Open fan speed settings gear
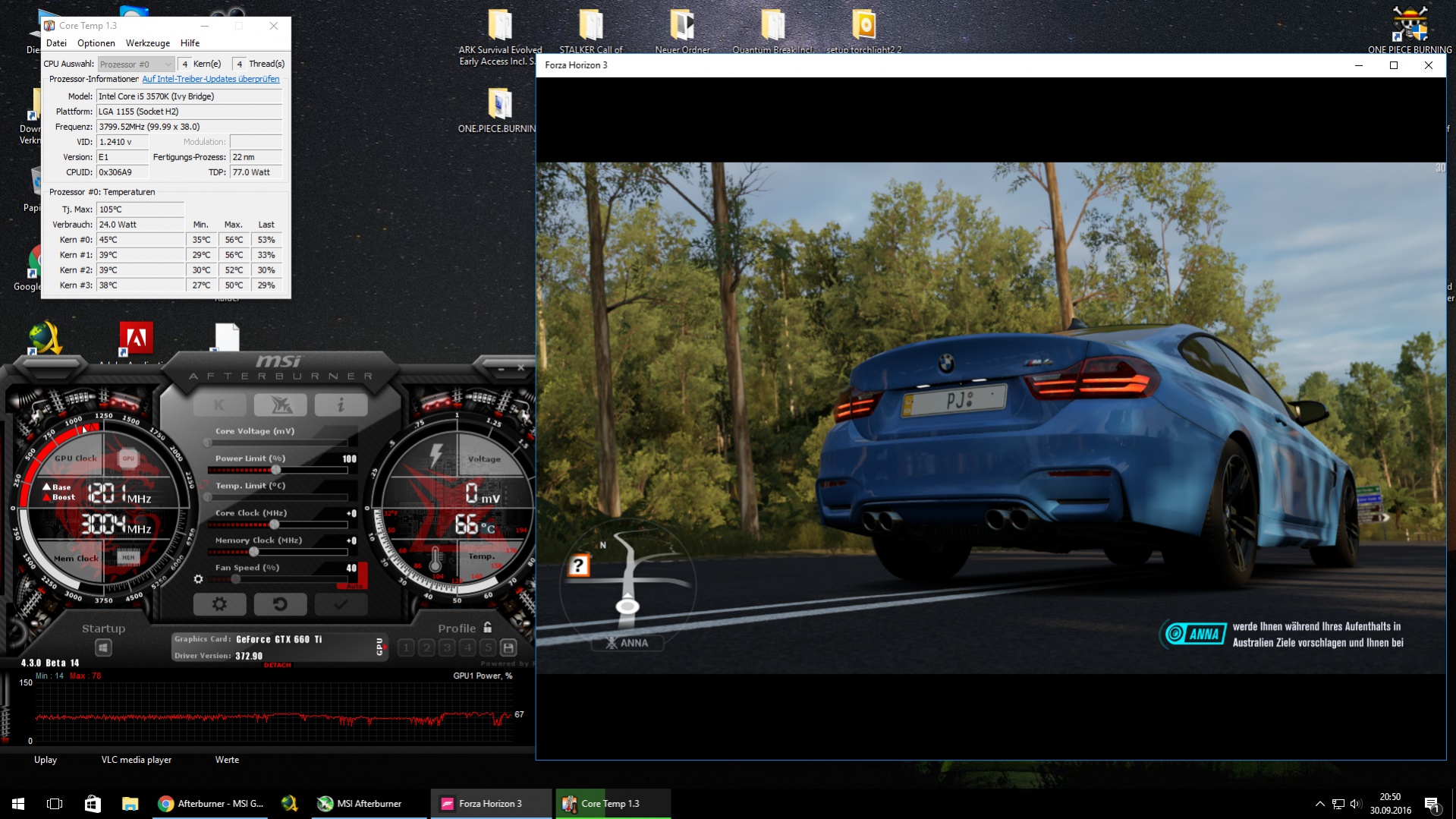The width and height of the screenshot is (1456, 819). click(198, 579)
